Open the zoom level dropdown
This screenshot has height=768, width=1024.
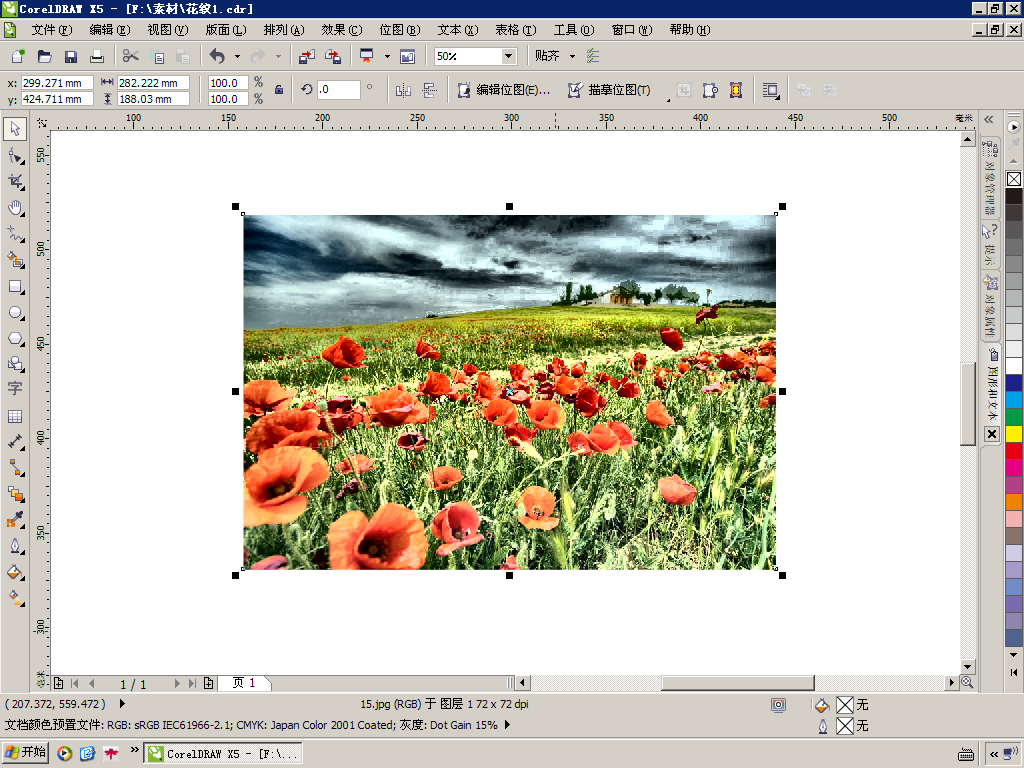coord(508,56)
